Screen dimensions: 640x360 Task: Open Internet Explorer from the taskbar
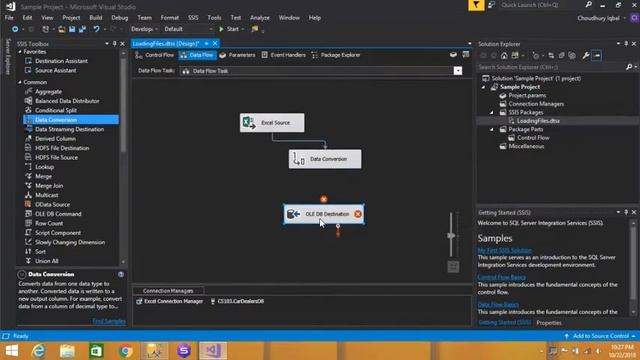click(x=39, y=351)
